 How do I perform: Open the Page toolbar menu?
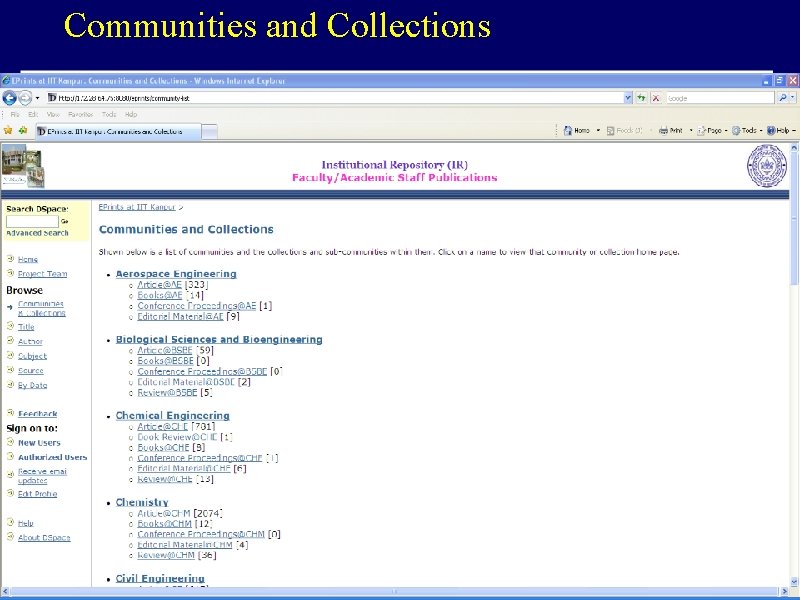712,131
